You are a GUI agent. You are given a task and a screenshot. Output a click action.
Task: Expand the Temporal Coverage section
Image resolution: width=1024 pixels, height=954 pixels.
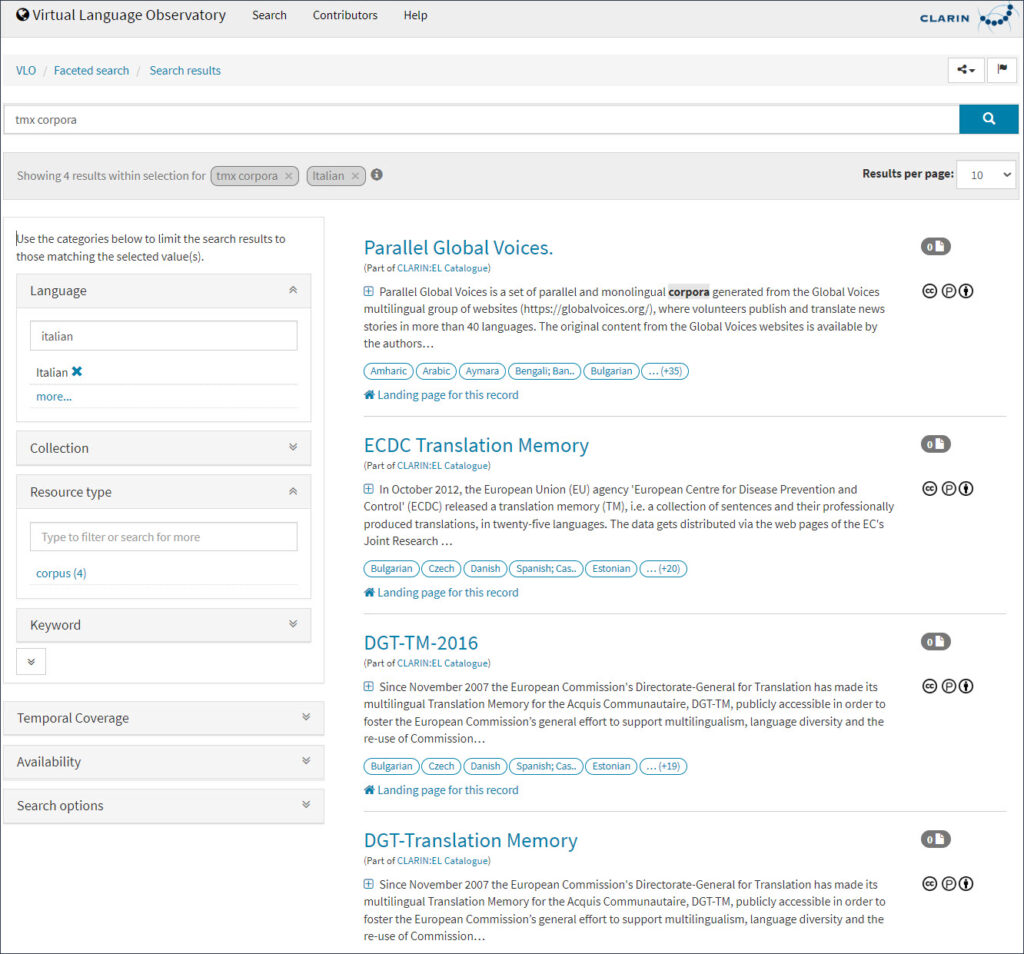163,718
